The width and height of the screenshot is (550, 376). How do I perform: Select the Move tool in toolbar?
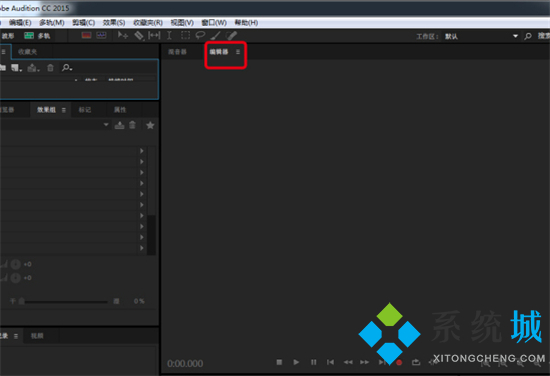pyautogui.click(x=122, y=35)
